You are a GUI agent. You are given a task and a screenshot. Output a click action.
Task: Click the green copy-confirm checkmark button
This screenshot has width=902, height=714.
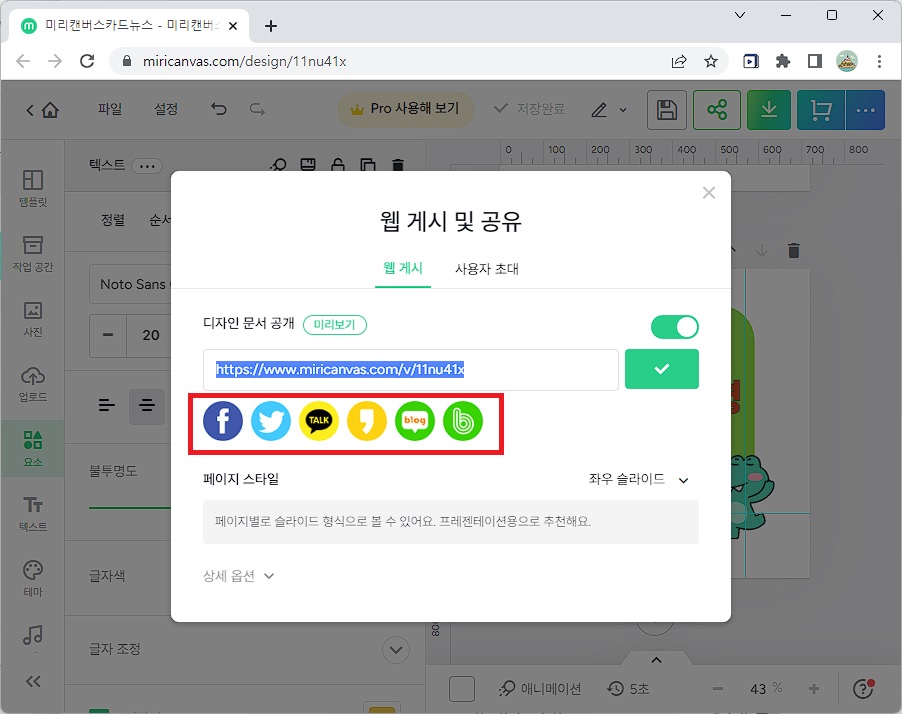pyautogui.click(x=662, y=369)
